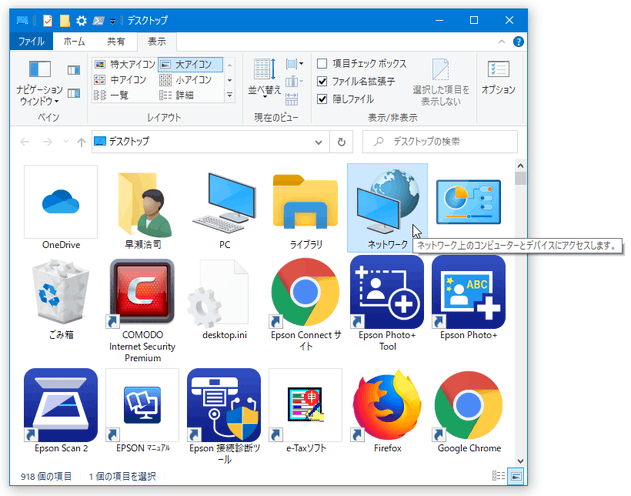Choose the 一覧 layout
Image resolution: width=631 pixels, height=496 pixels.
(111, 95)
